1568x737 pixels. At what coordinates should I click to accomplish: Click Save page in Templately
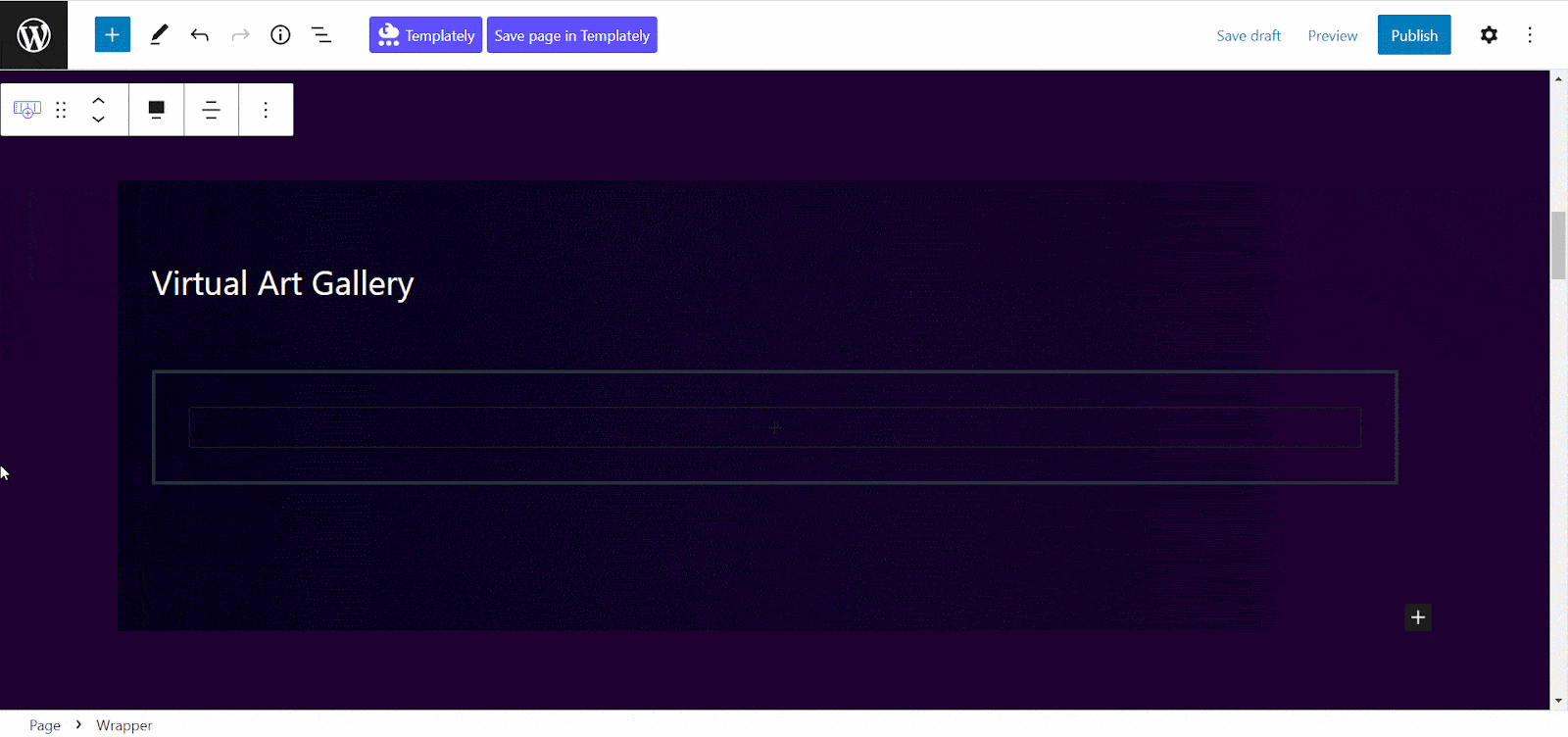(x=572, y=35)
